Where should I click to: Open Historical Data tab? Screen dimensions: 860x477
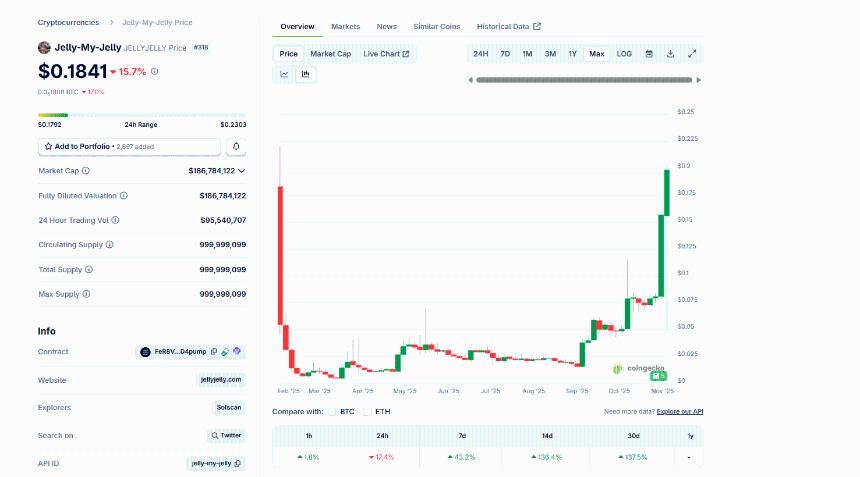pyautogui.click(x=508, y=26)
